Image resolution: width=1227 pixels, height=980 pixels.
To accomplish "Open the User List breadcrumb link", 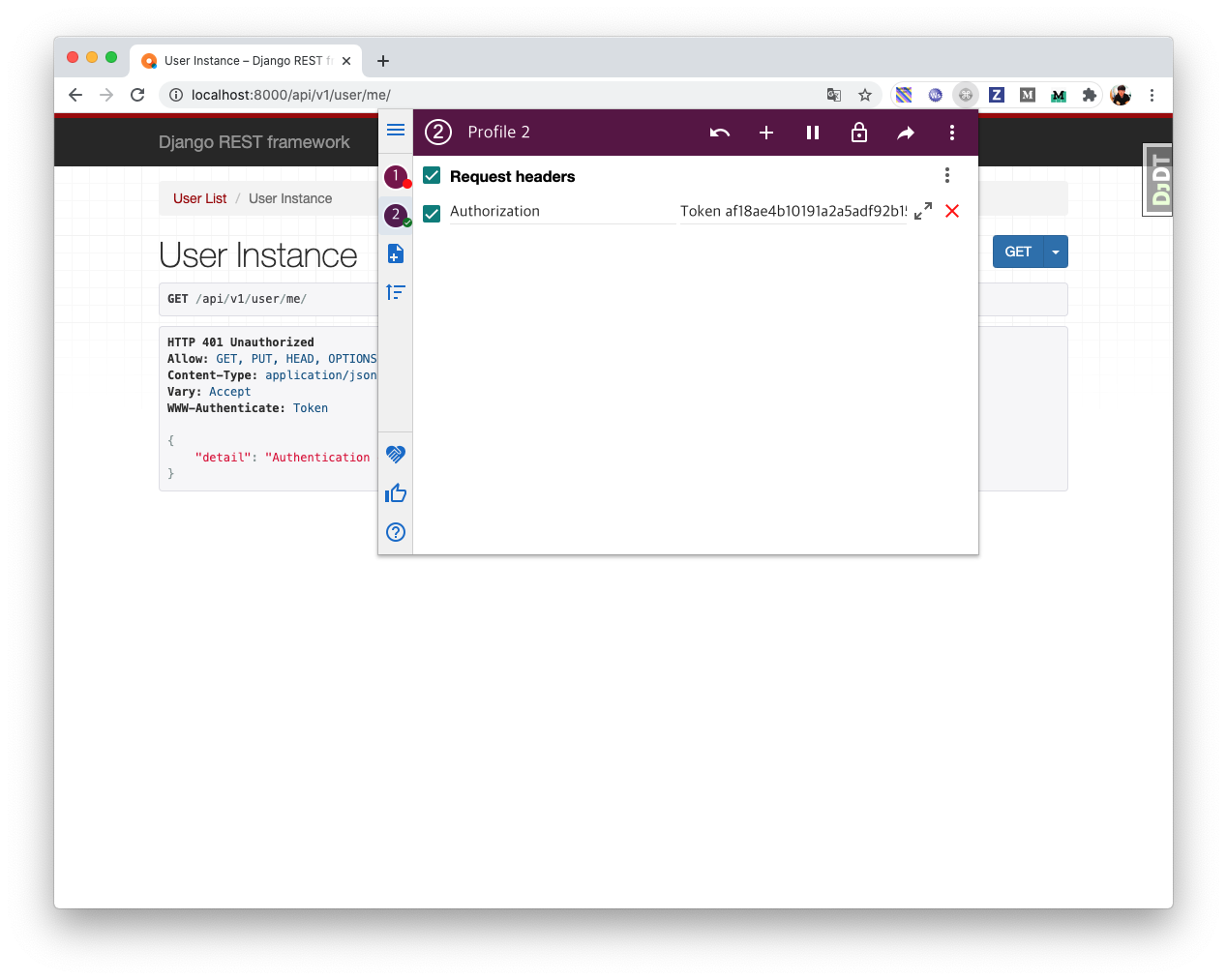I will tap(199, 198).
